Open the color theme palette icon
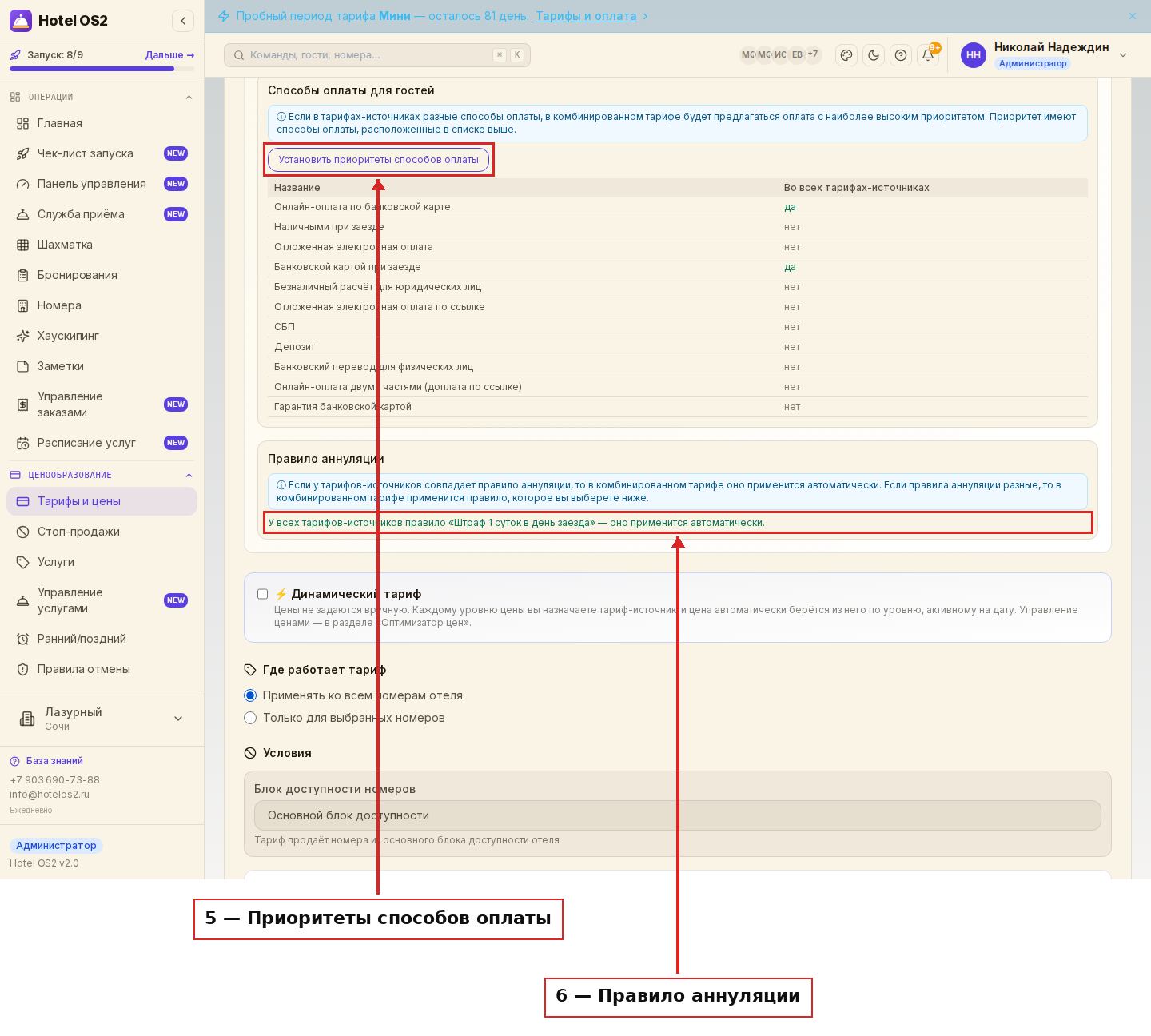 [846, 55]
